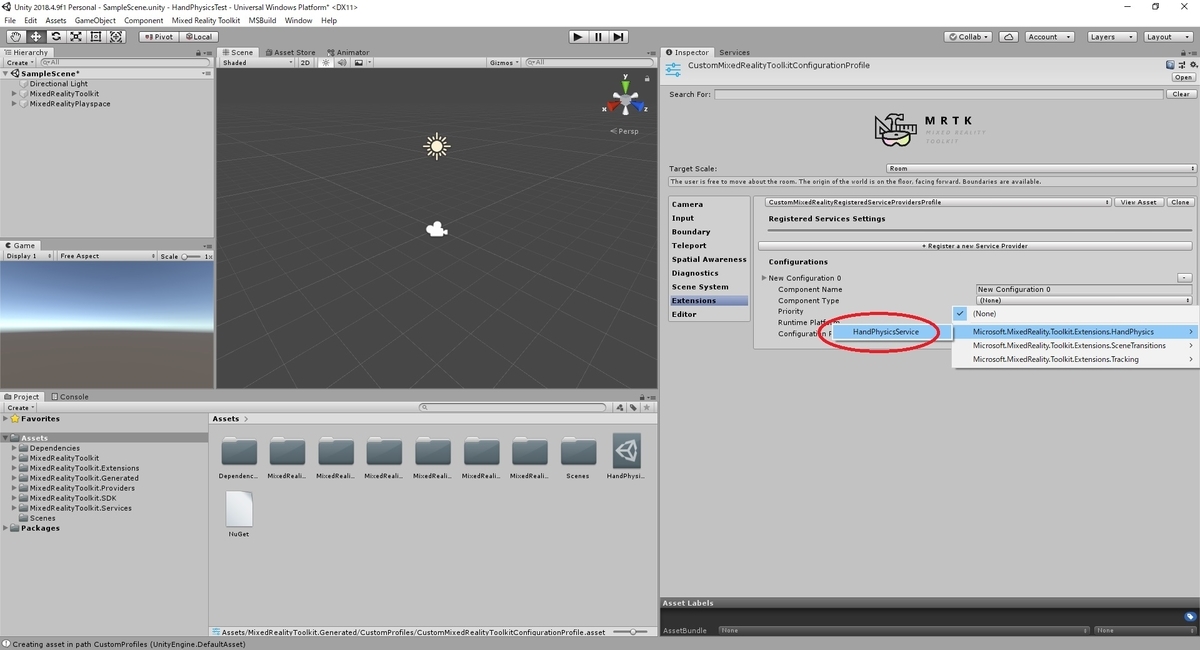Viewport: 1200px width, 650px height.
Task: Toggle scene audio speaker icon
Action: point(342,62)
